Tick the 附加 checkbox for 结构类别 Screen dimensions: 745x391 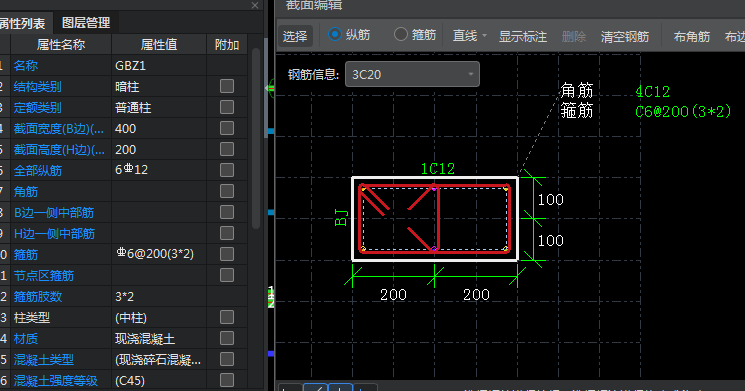pos(227,86)
